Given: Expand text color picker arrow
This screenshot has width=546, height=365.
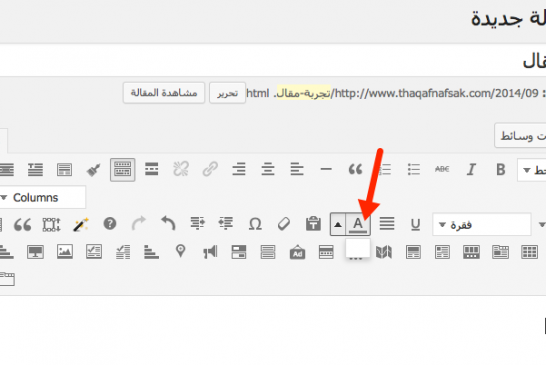Looking at the screenshot, I should tap(338, 224).
